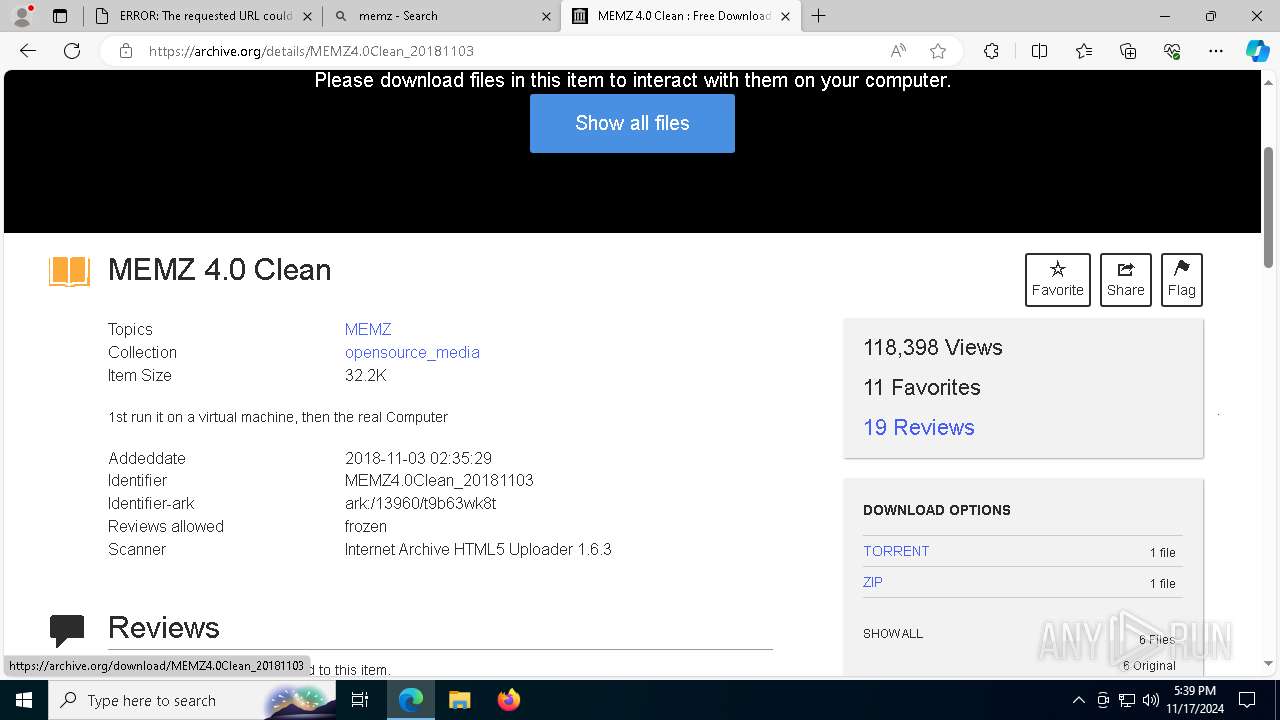Screen dimensions: 1280x720
Task: View site information lock icon
Action: point(126,51)
